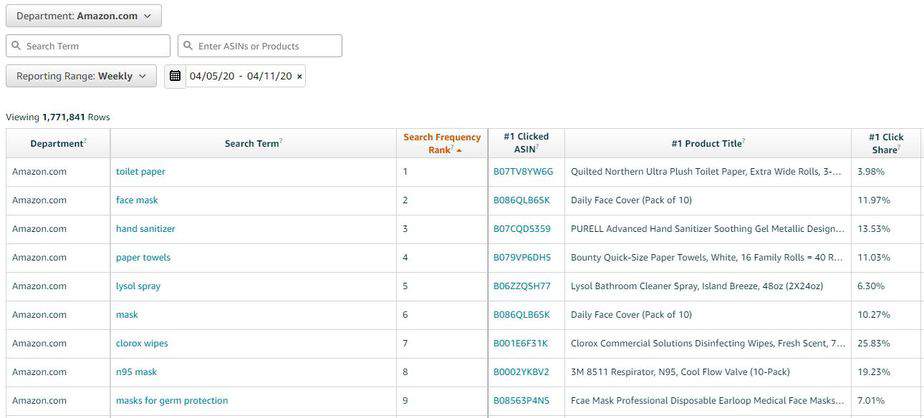Image resolution: width=924 pixels, height=418 pixels.
Task: Open the Reporting Range: Weekly dropdown
Action: (81, 76)
